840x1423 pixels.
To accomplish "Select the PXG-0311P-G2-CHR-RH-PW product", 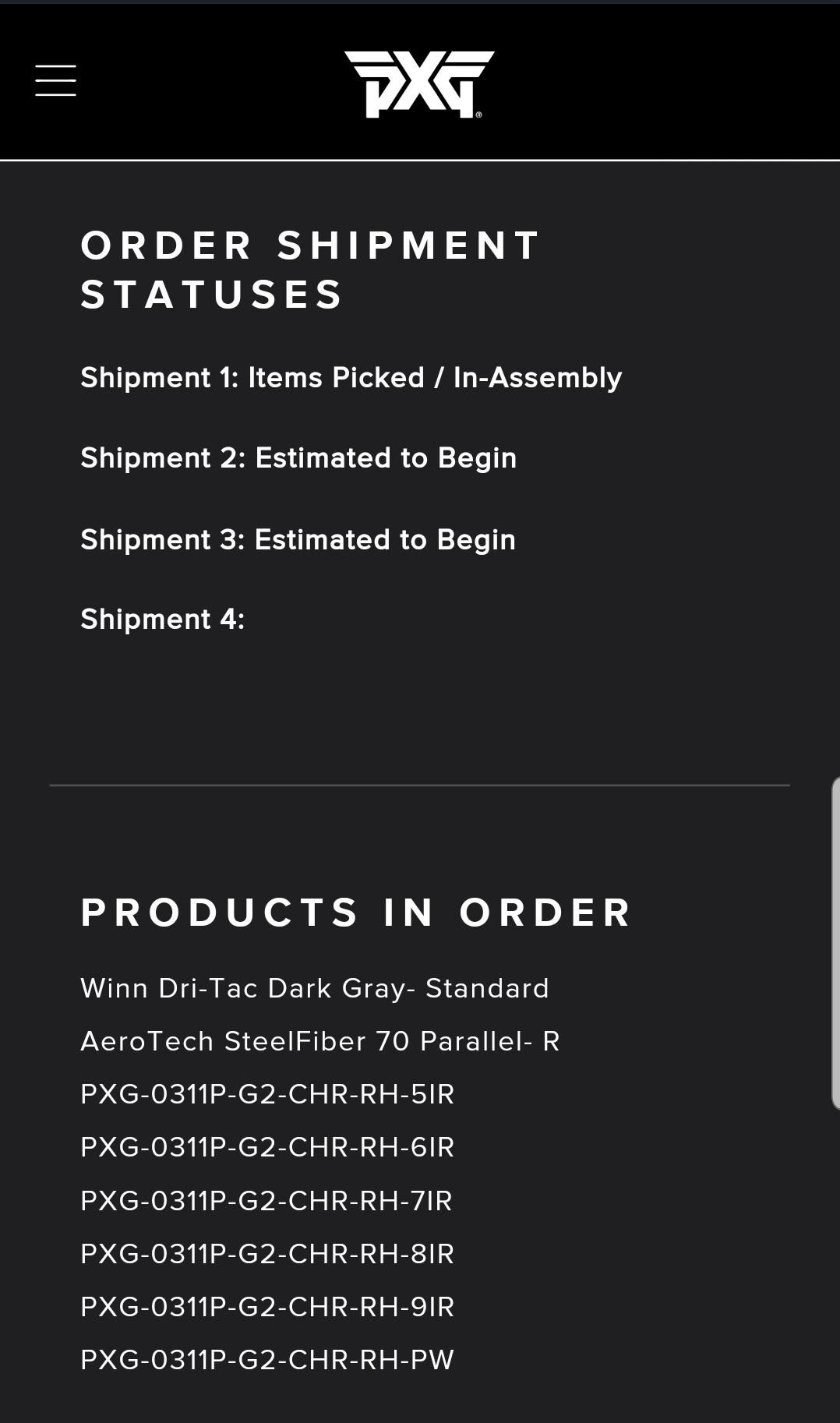I will pyautogui.click(x=267, y=1360).
